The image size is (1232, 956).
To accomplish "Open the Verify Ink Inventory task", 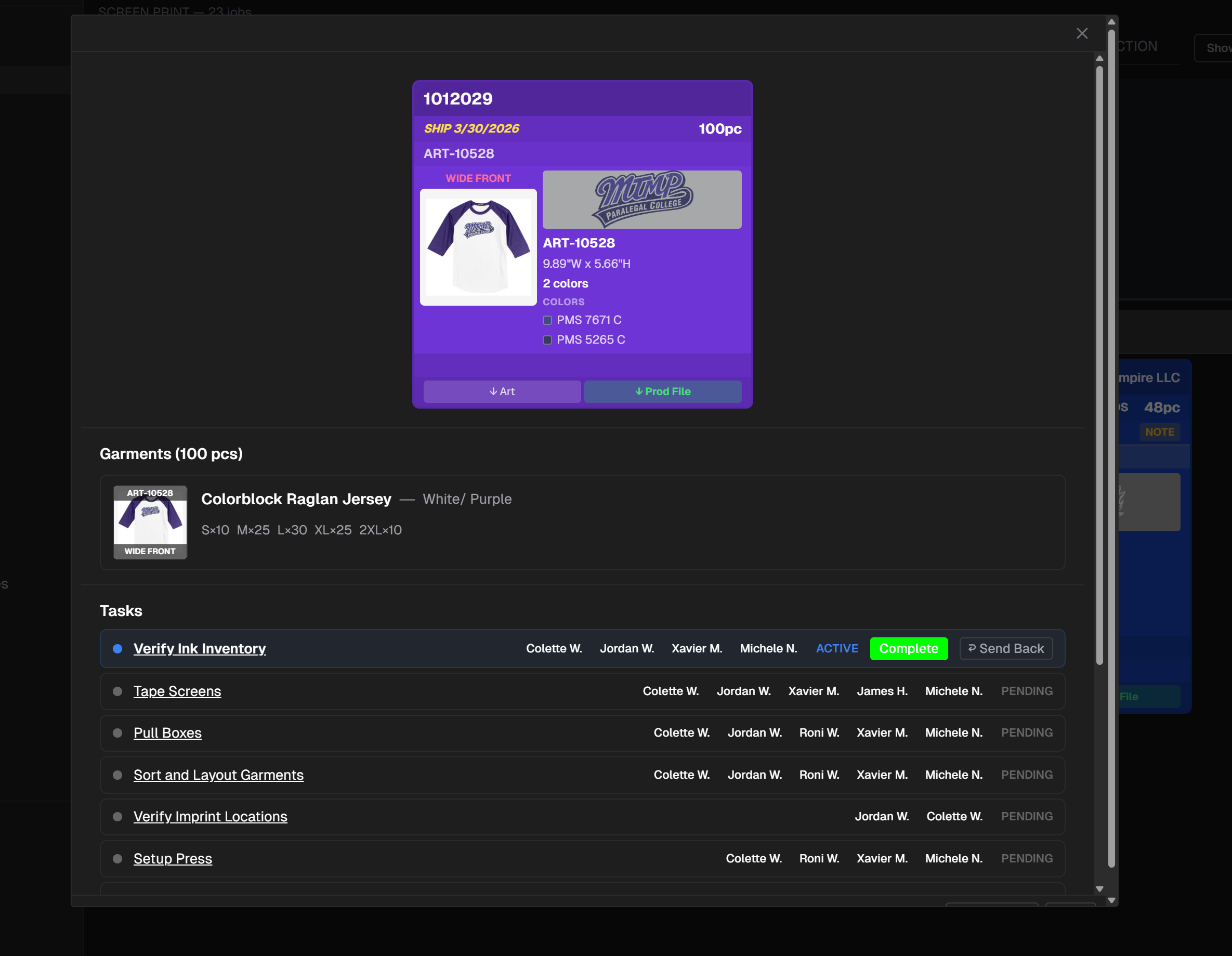I will point(199,649).
